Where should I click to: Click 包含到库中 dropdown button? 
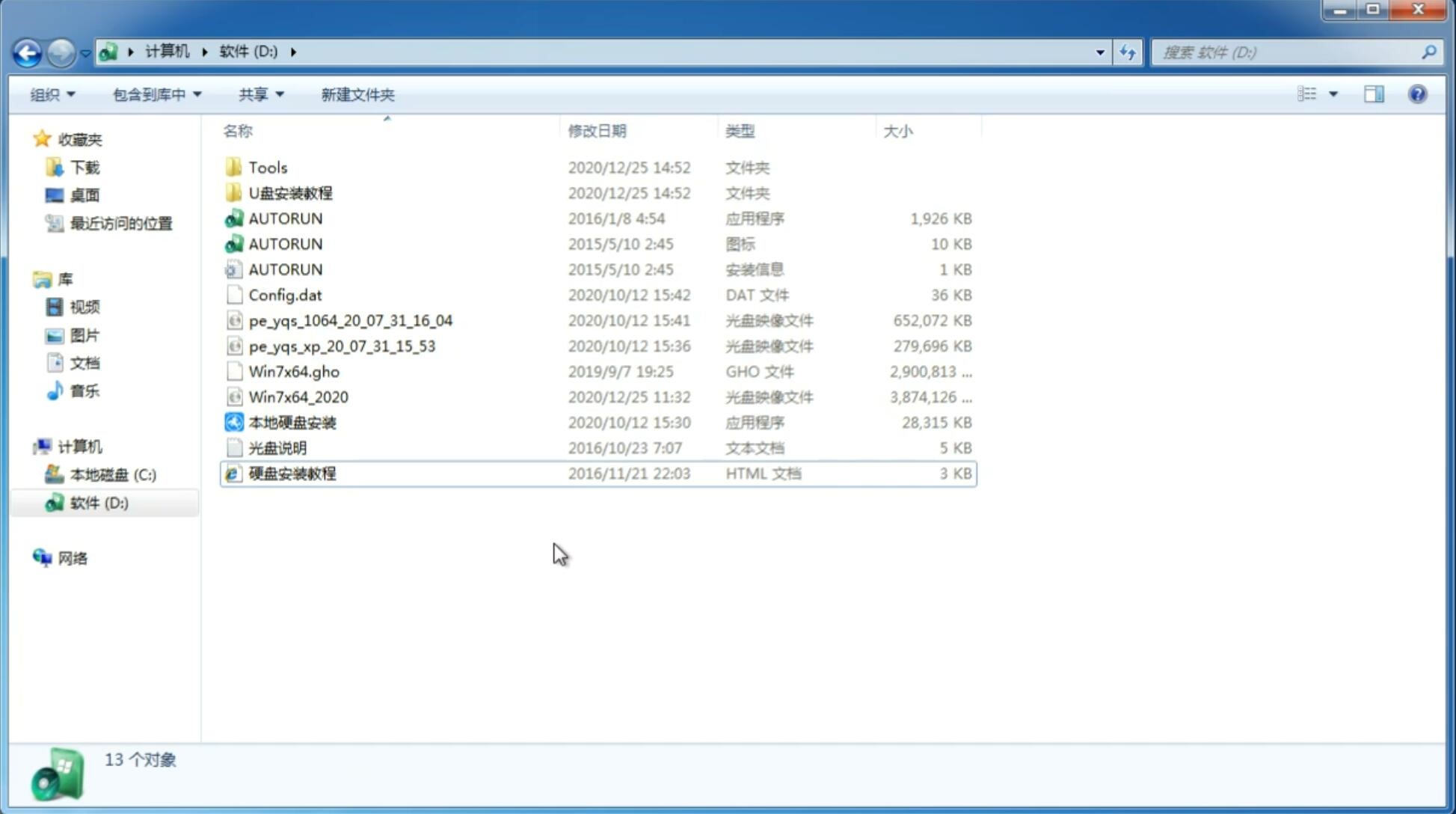point(156,94)
